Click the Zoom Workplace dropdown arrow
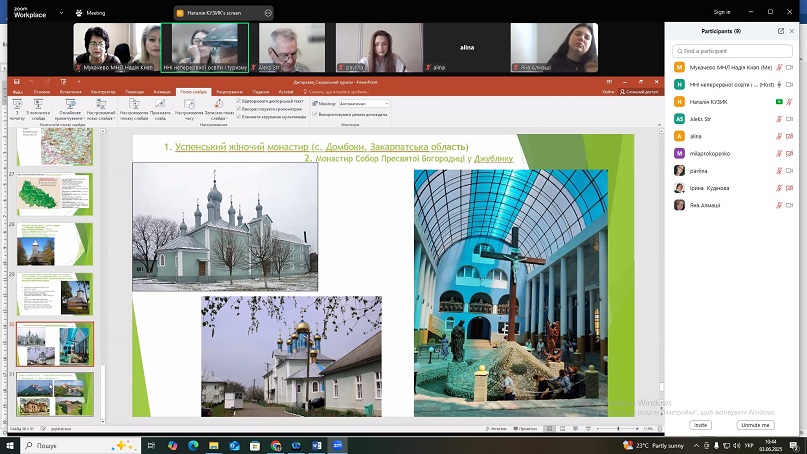Screen dimensions: 807x454 pos(61,13)
